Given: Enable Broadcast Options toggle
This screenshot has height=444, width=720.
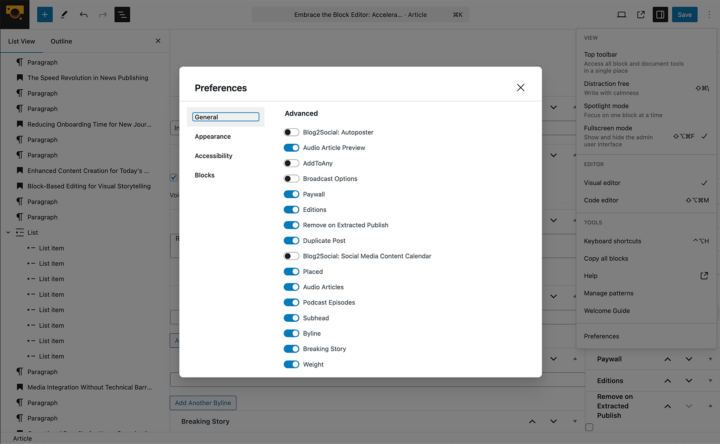Looking at the screenshot, I should pos(291,179).
